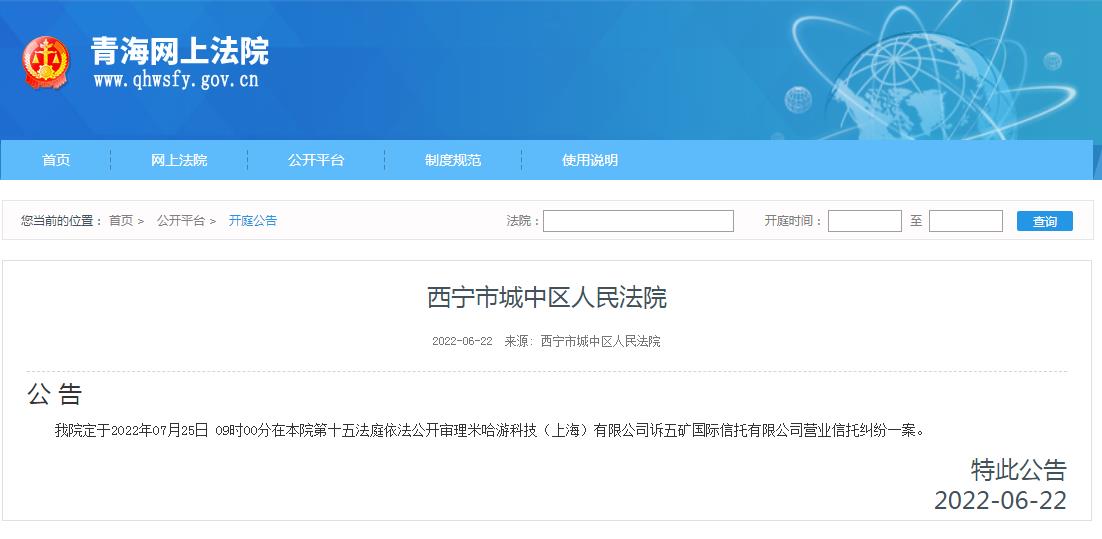This screenshot has height=539, width=1102.
Task: Click the court emblem logo
Action: (x=46, y=62)
